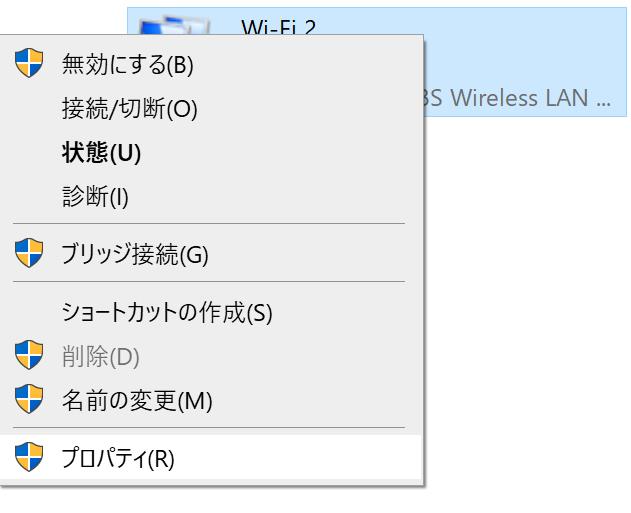The width and height of the screenshot is (631, 513).
Task: Choose 無効にする(B) to disable the adapter
Action: tap(127, 65)
